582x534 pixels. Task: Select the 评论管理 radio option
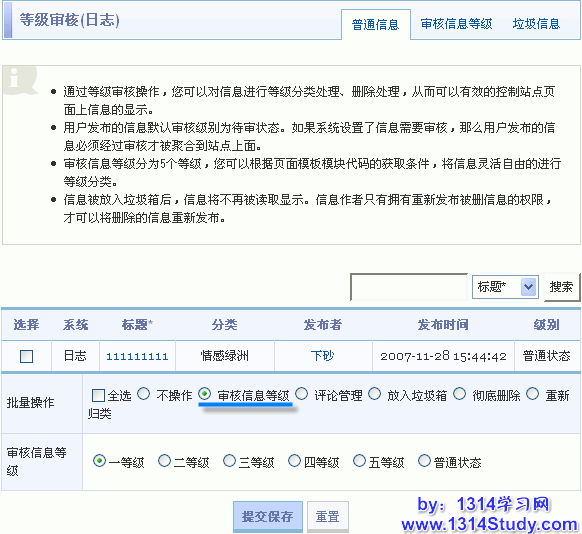(302, 394)
